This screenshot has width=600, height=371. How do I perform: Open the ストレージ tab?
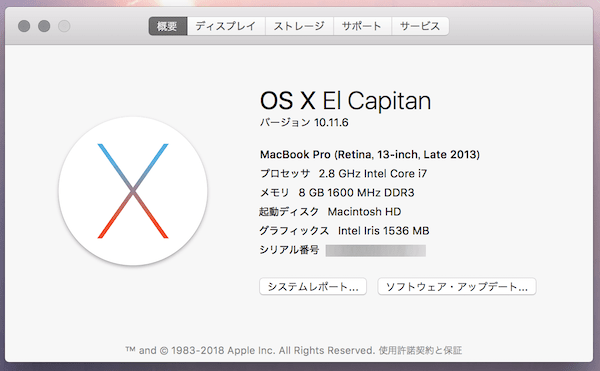299,26
